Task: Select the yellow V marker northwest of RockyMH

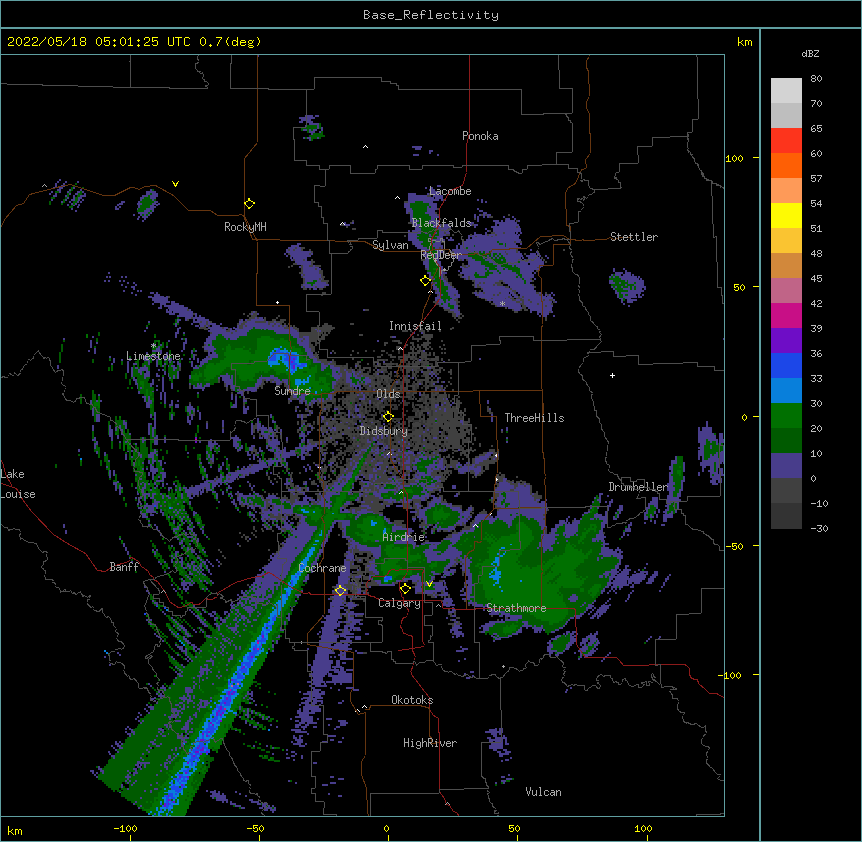Action: [175, 184]
